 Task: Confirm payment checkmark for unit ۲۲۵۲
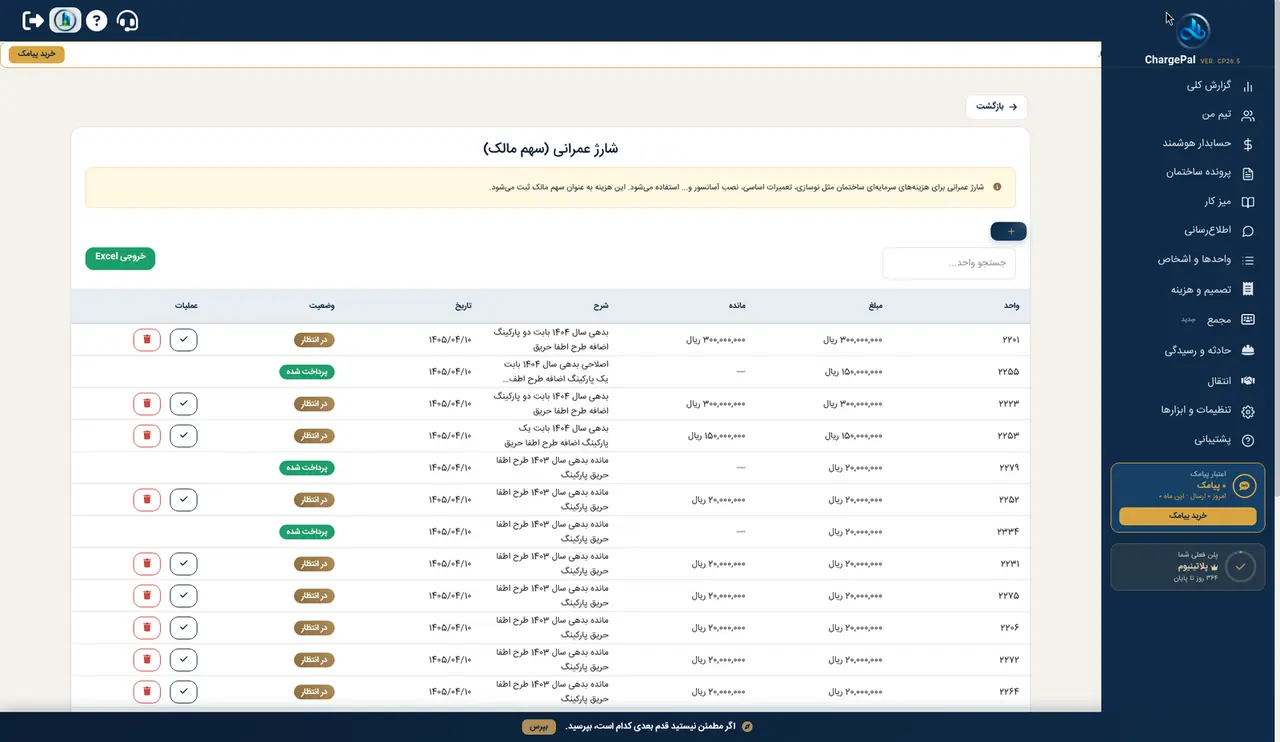[x=183, y=499]
